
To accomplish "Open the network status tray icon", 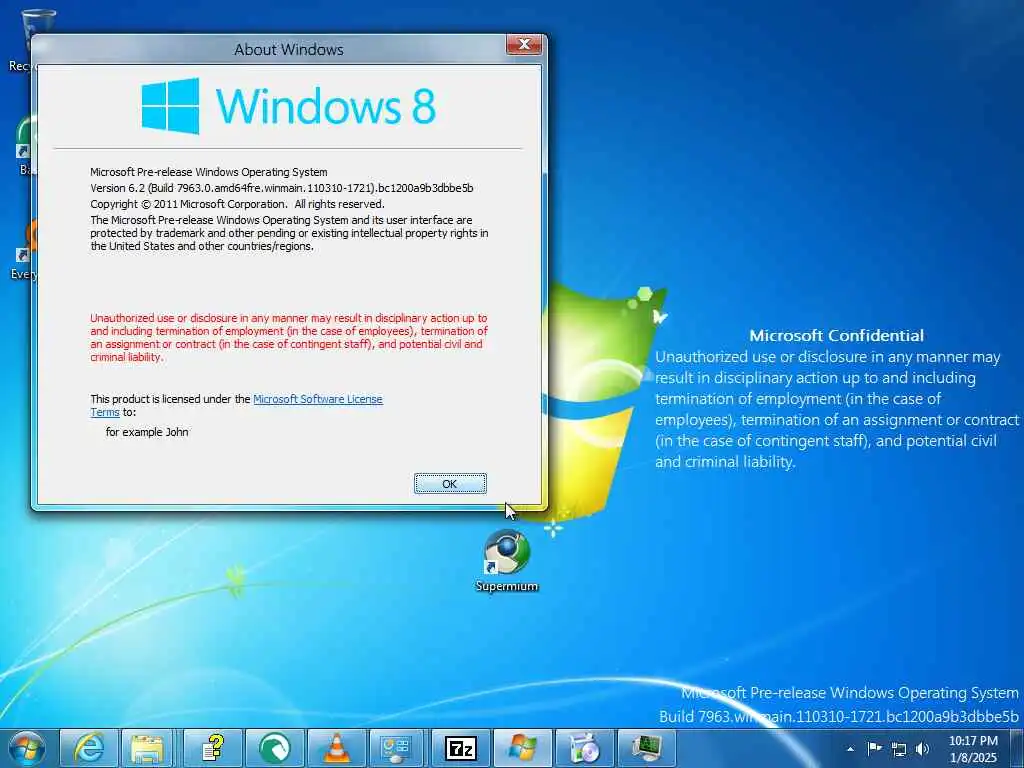I will 899,749.
